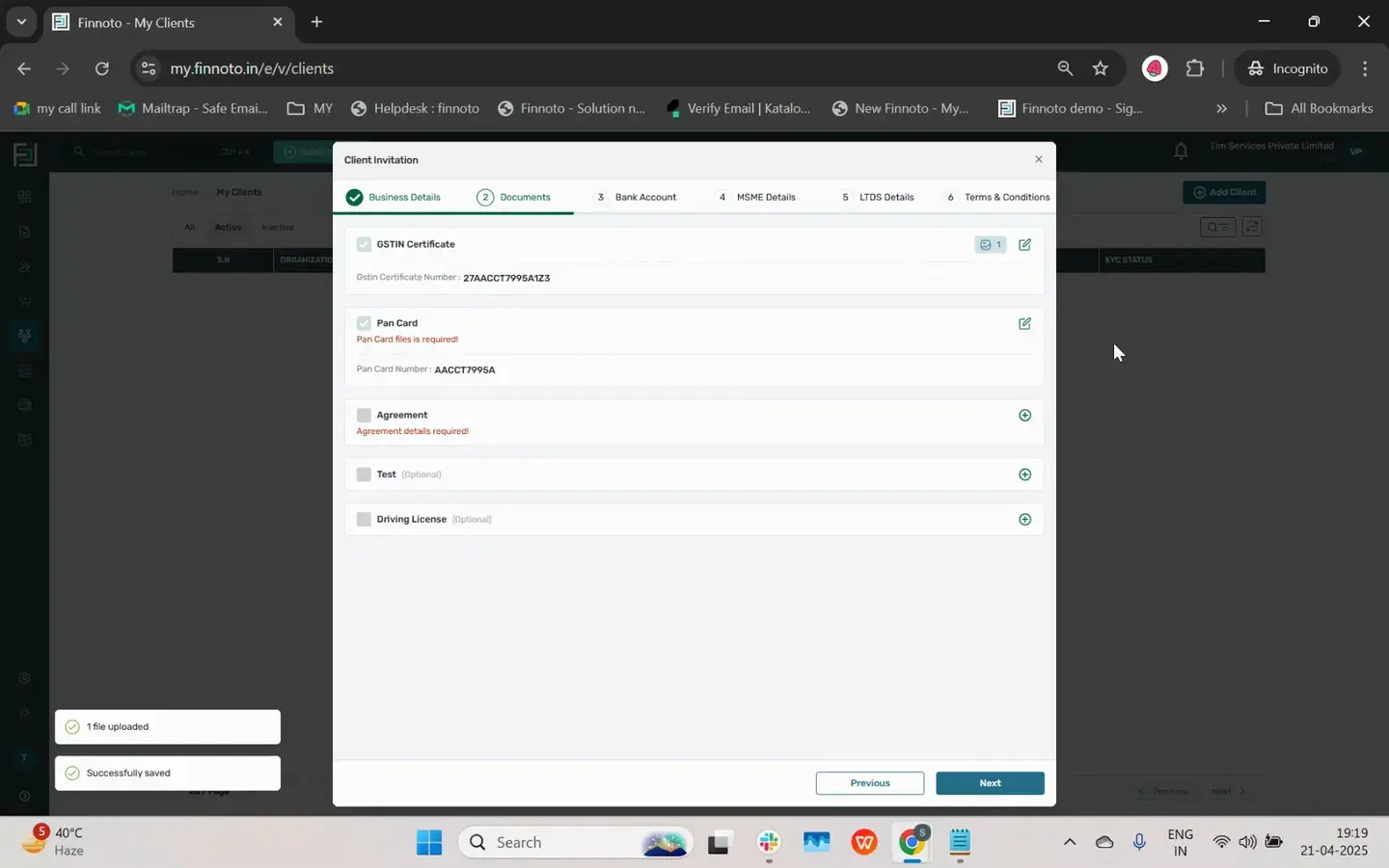Open MSME Details step
The height and width of the screenshot is (868, 1389).
(x=757, y=198)
